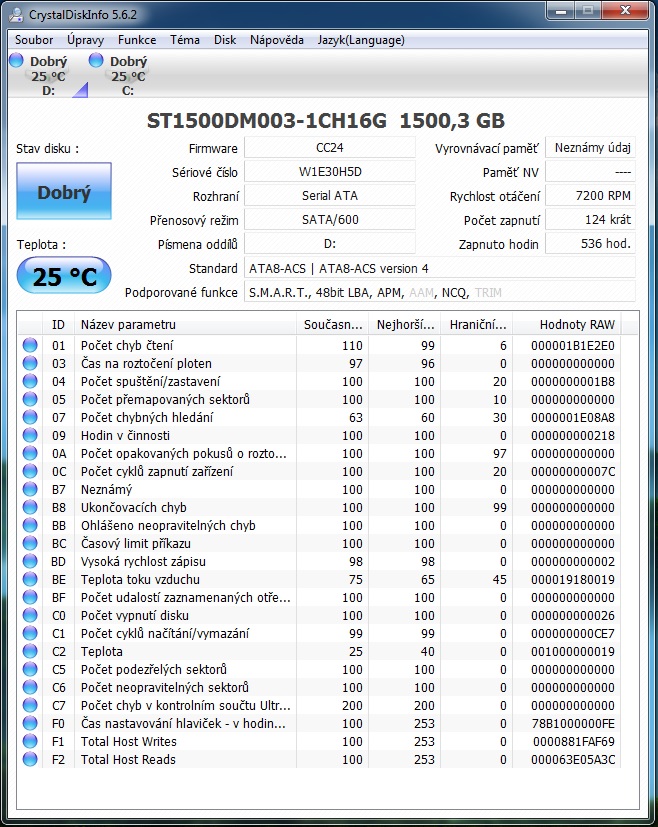Image resolution: width=658 pixels, height=827 pixels.
Task: Click status orb for Počet cyklů načítání/vymazání
Action: [x=30, y=633]
